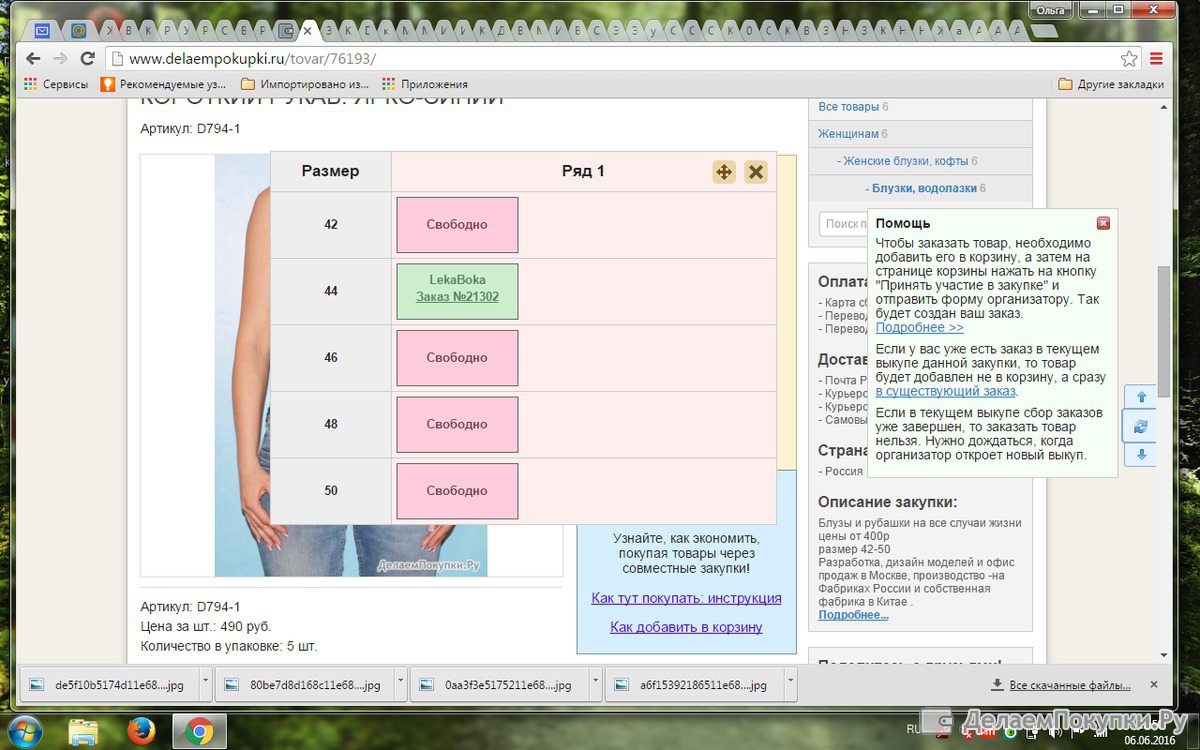Click the address bar URL
The height and width of the screenshot is (750, 1200).
[252, 59]
